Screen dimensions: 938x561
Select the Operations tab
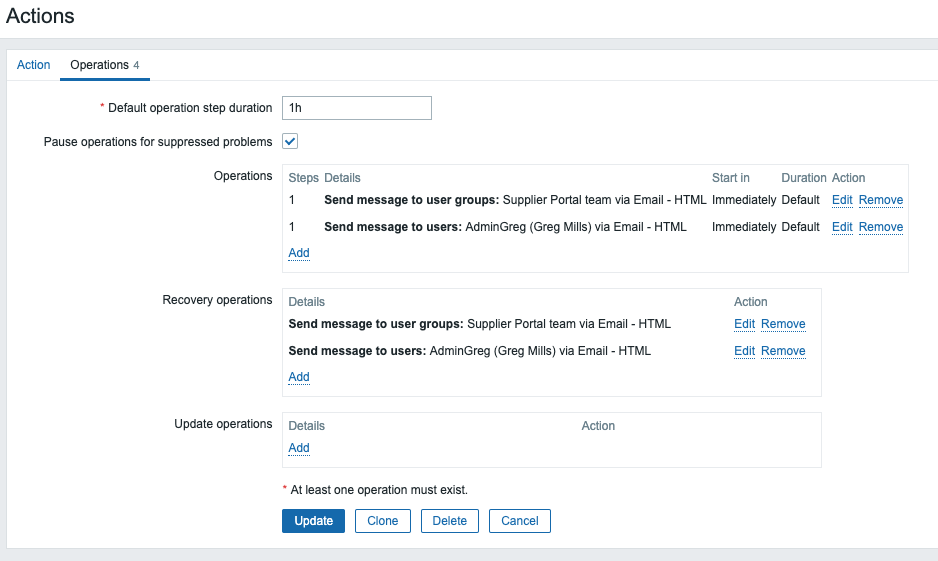[99, 65]
